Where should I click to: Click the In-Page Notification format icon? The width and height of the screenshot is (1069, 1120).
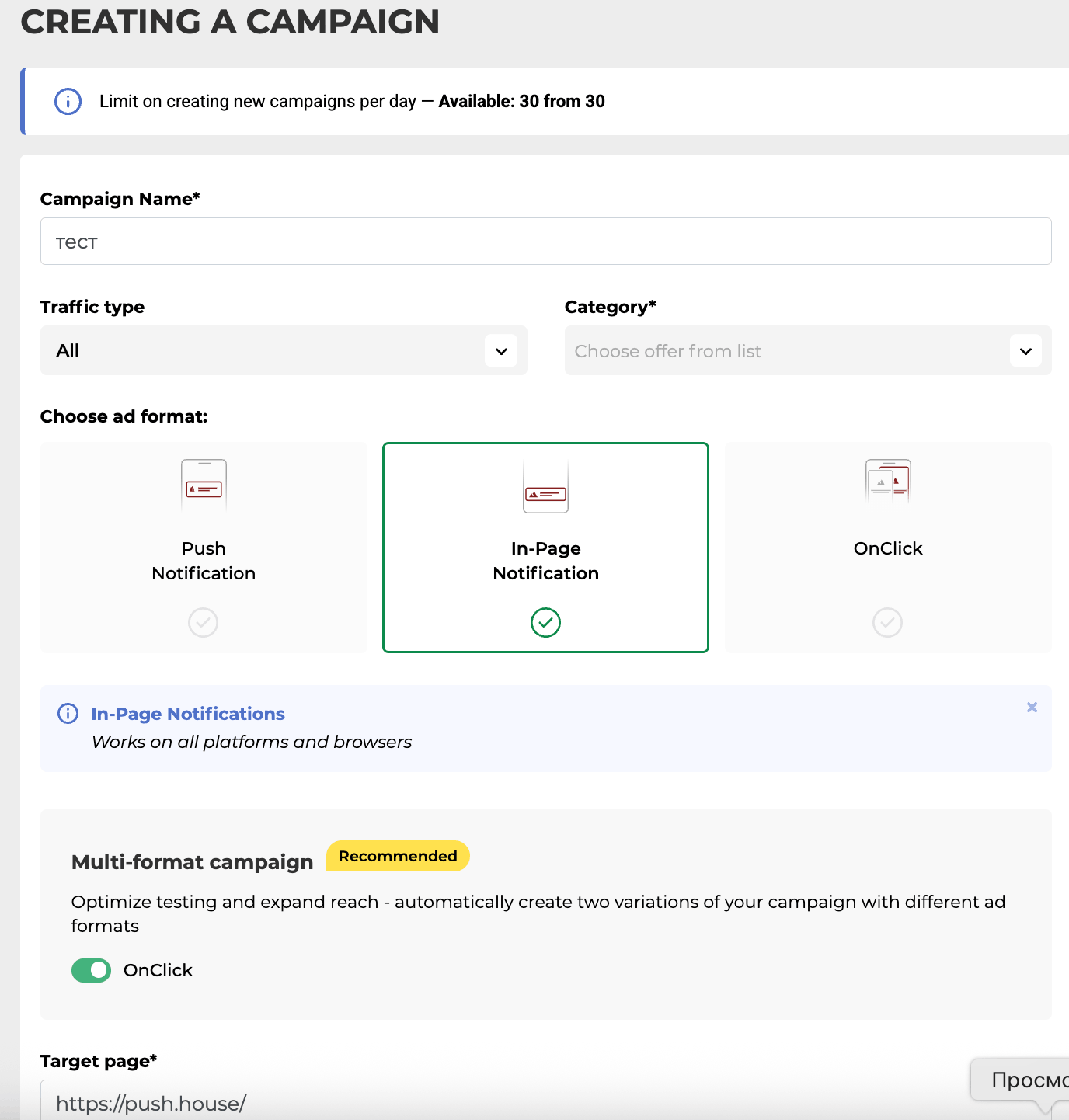pos(545,487)
